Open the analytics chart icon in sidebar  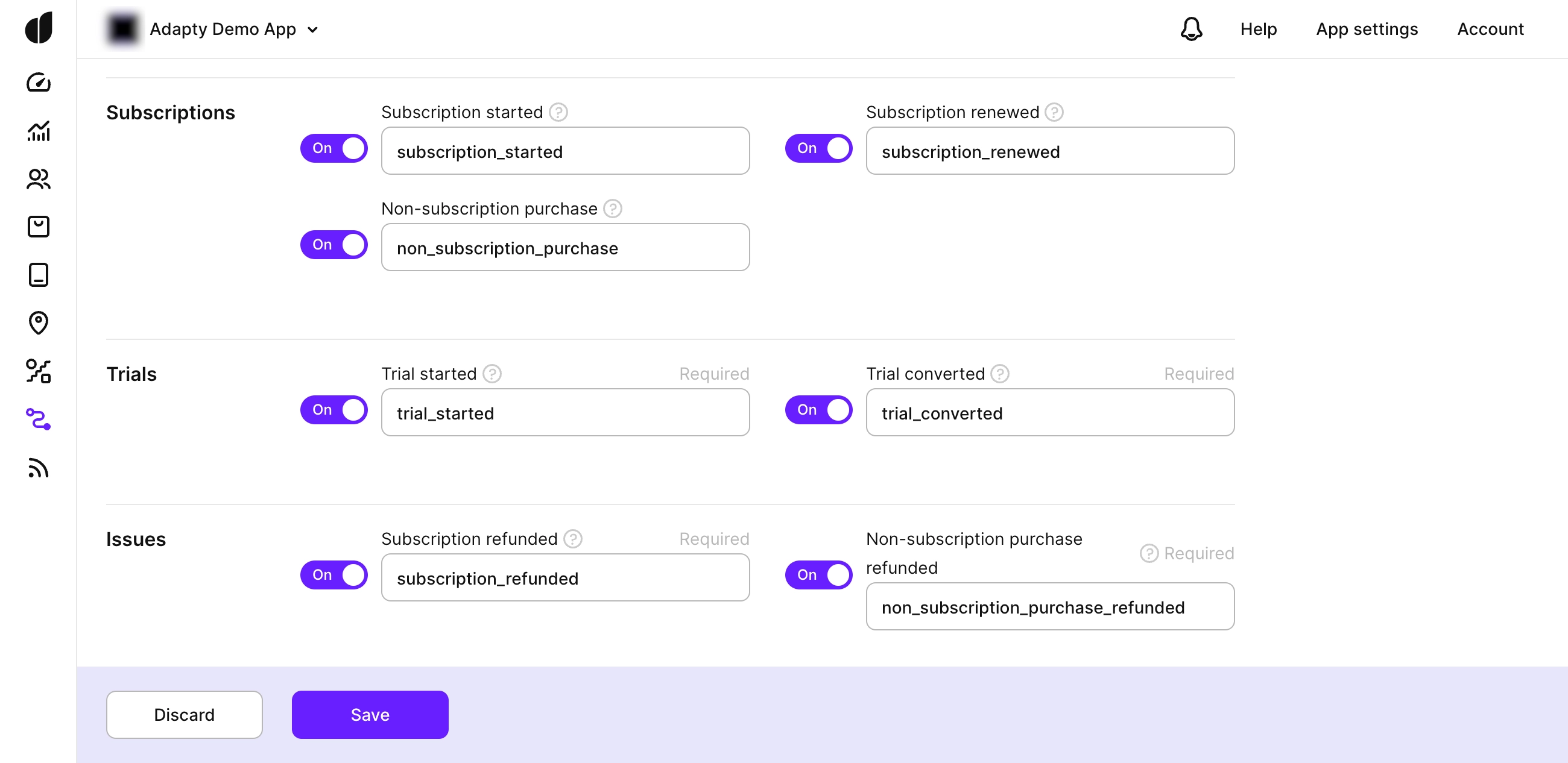[x=39, y=131]
